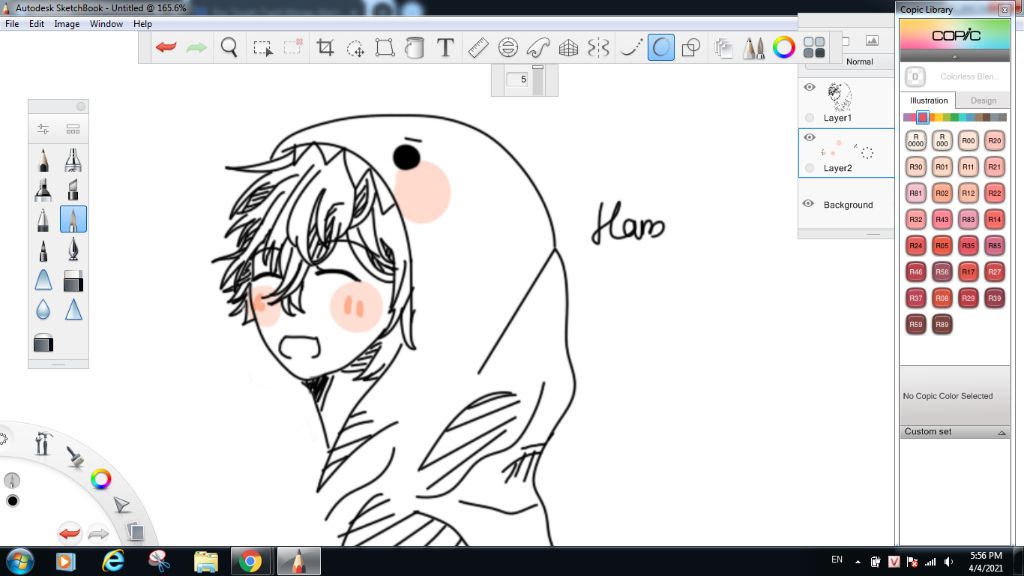Switch to the Design tab
Image resolution: width=1024 pixels, height=576 pixels.
tap(983, 101)
